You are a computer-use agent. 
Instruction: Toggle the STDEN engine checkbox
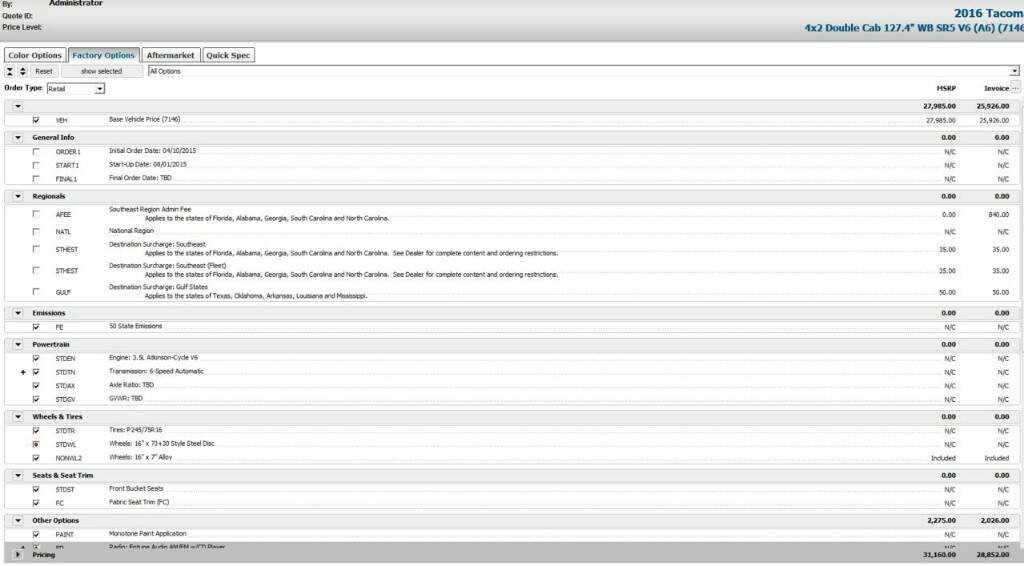click(36, 358)
